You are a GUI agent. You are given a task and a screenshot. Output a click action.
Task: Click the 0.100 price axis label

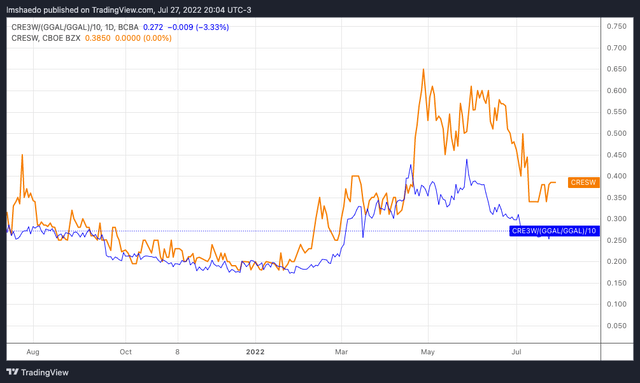(616, 304)
